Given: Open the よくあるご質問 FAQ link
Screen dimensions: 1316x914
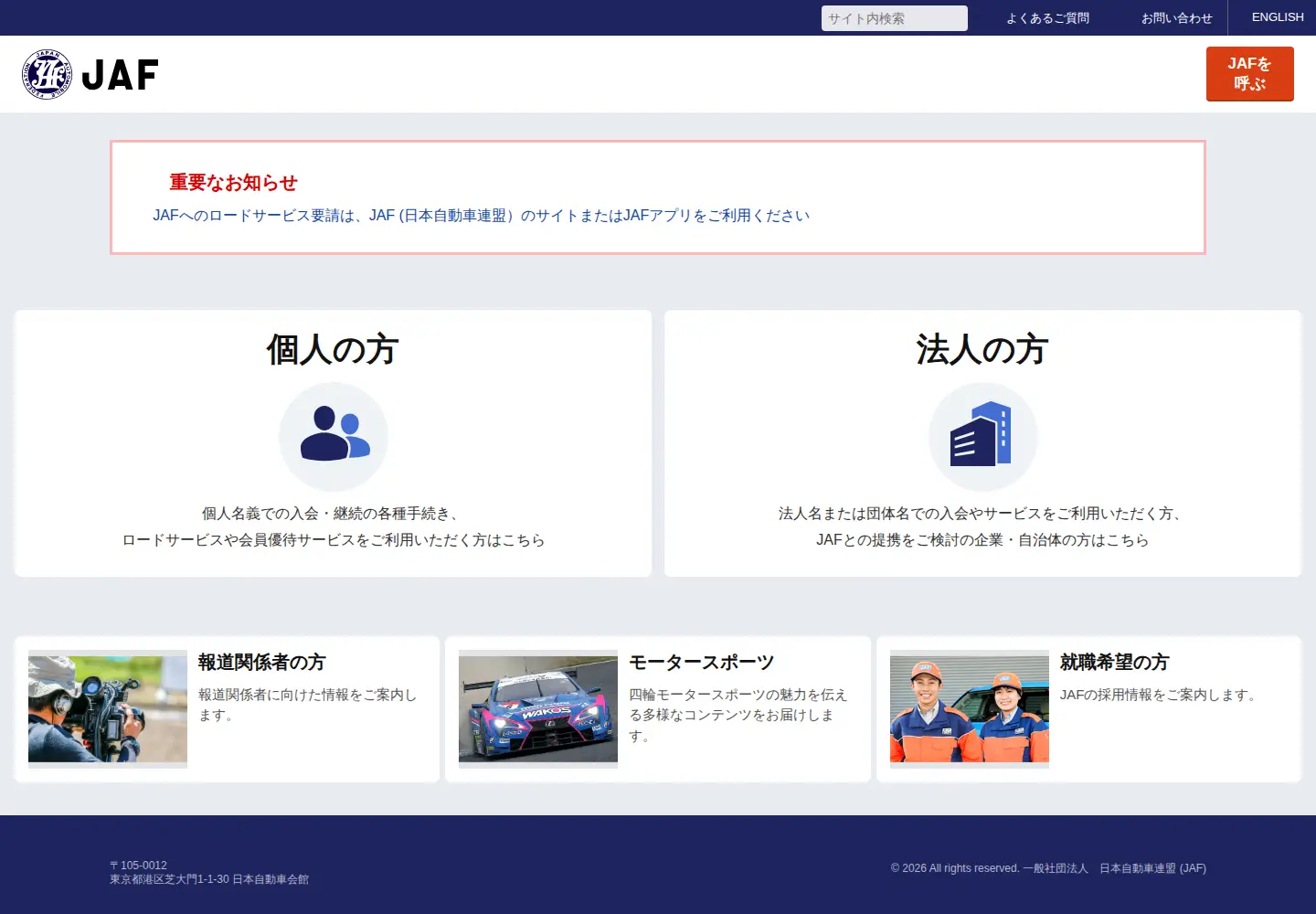Looking at the screenshot, I should pos(1047,18).
